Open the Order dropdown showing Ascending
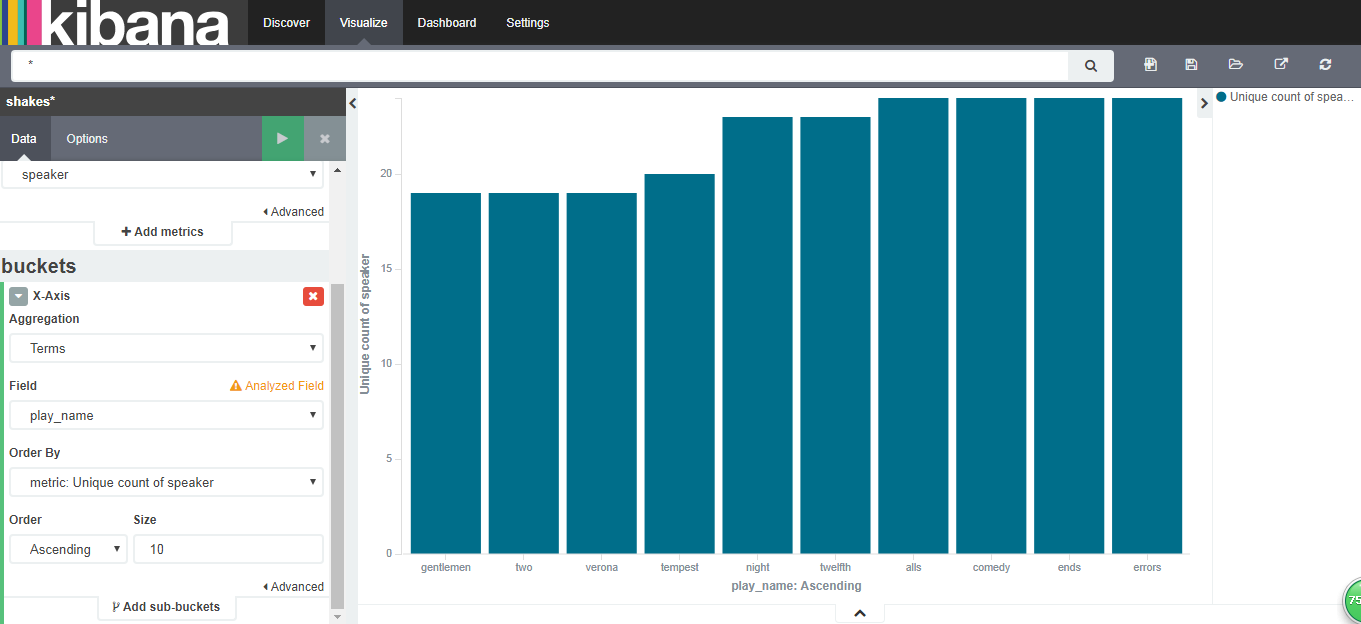 click(68, 549)
